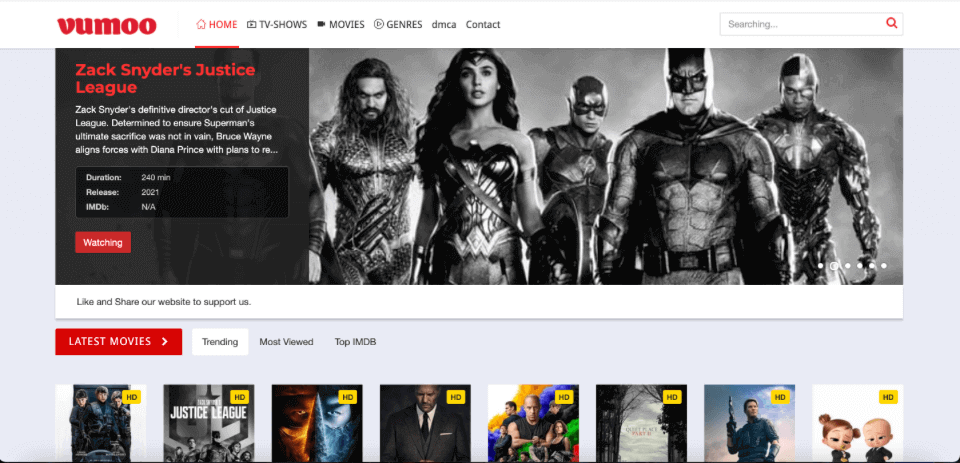The image size is (960, 463).
Task: Open the HOME nav item
Action: pyautogui.click(x=217, y=24)
